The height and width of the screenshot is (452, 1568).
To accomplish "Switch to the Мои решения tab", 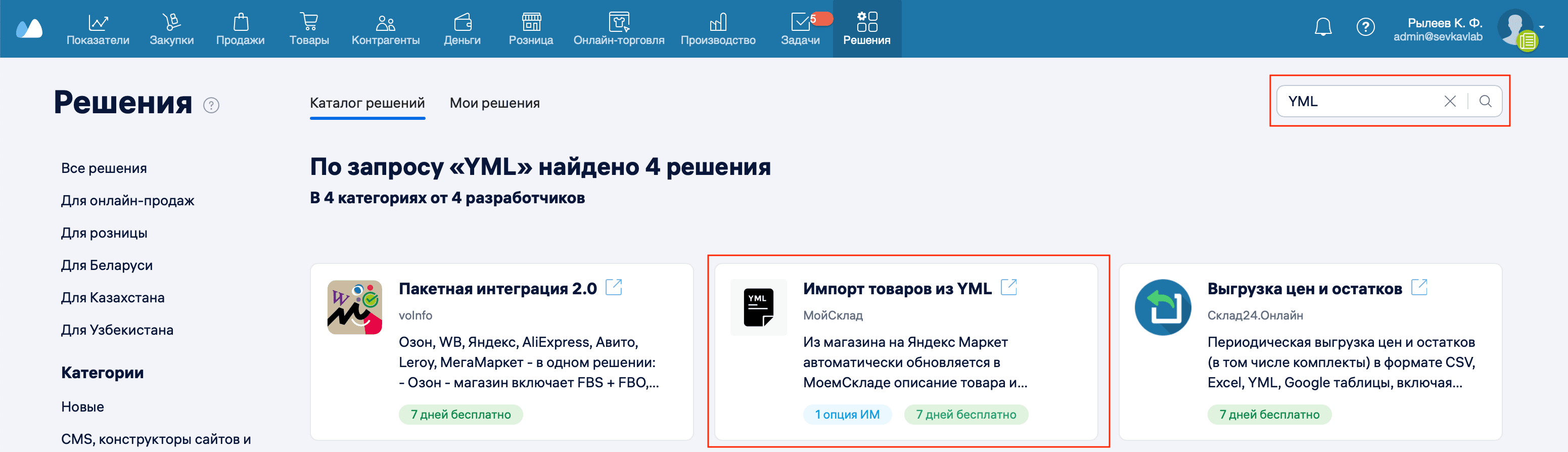I will click(495, 103).
